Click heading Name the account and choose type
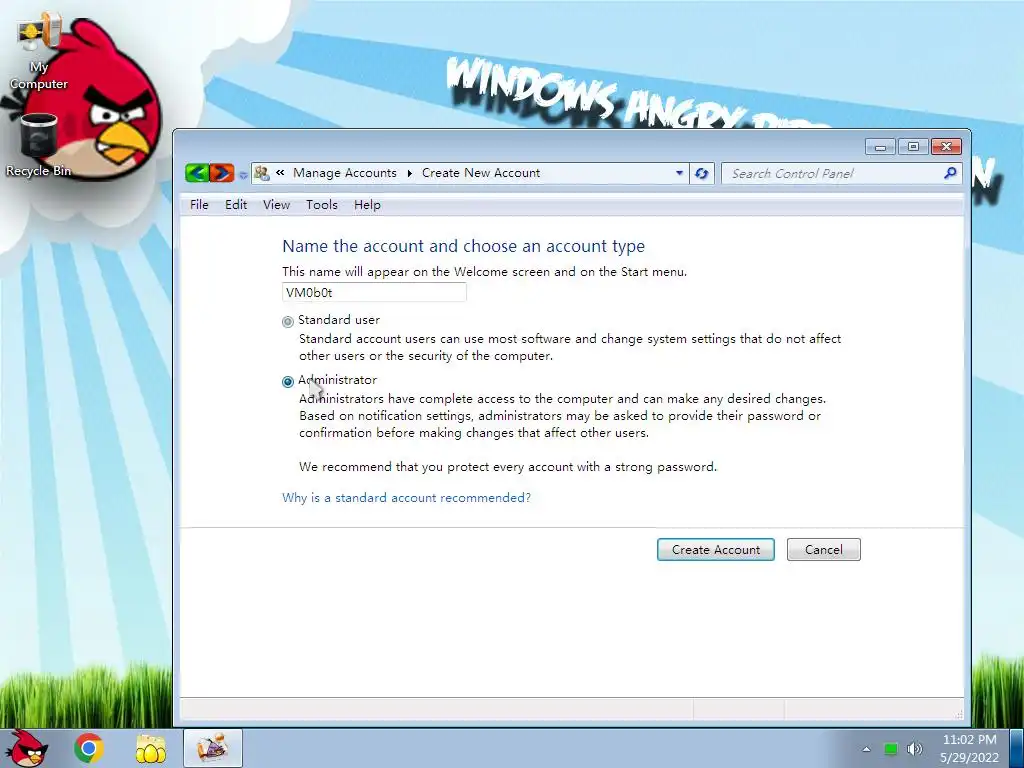 pyautogui.click(x=464, y=246)
